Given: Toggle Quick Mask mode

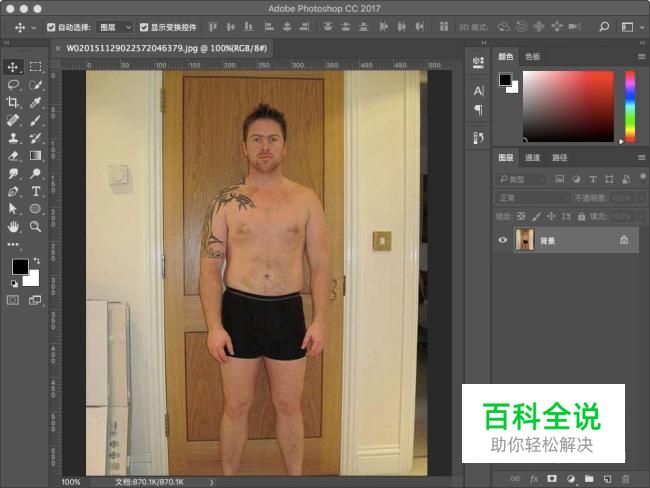Looking at the screenshot, I should pos(13,300).
